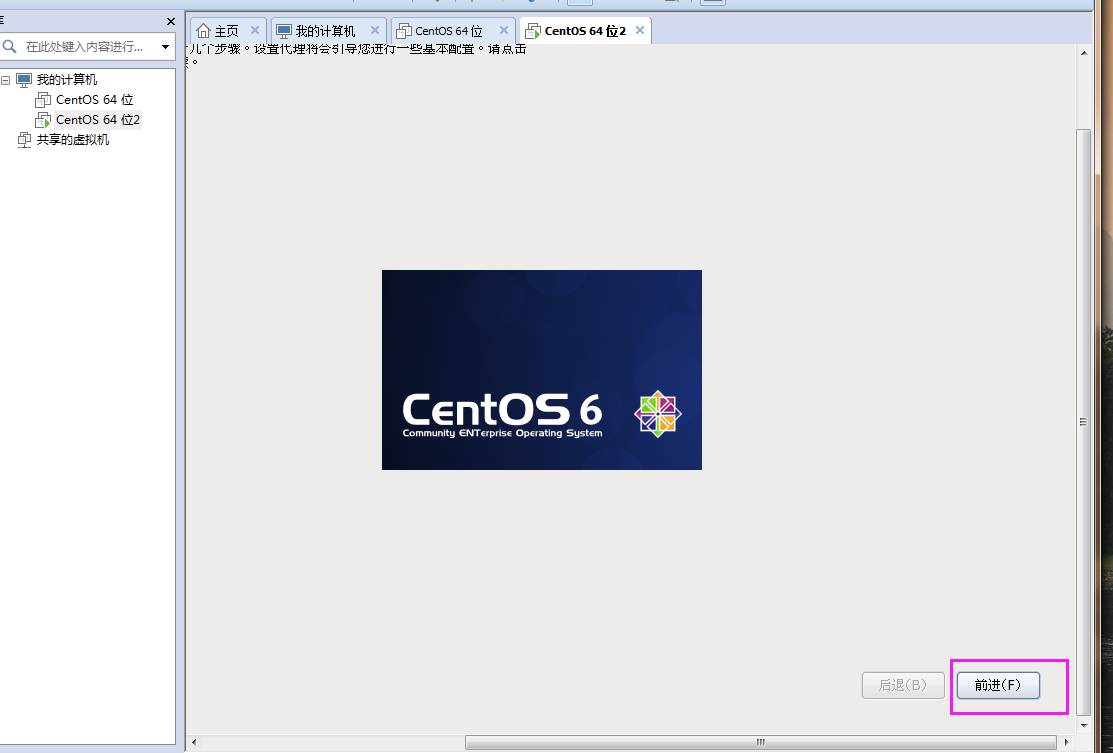
Task: Select 共享的虚拟机 shared VMs item
Action: 72,140
